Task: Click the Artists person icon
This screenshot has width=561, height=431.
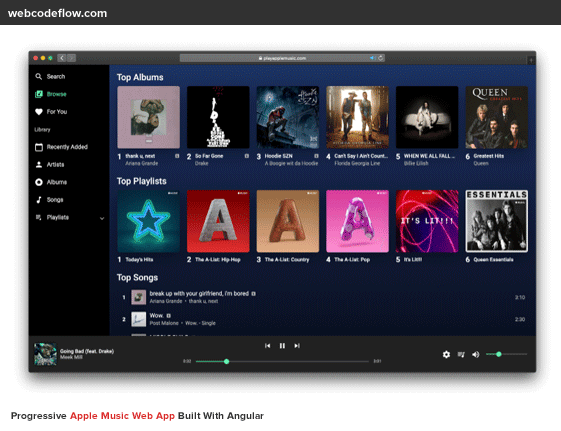Action: (39, 165)
